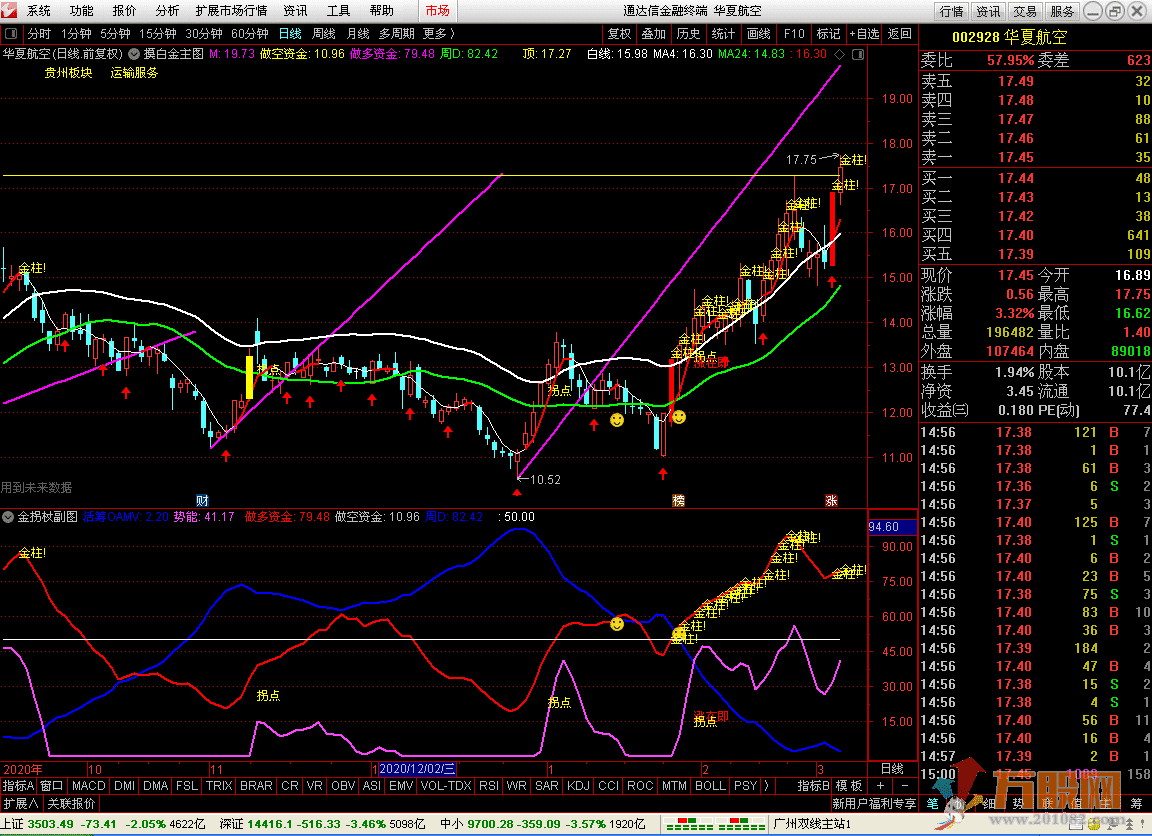Click the 2020/12/02 date marker on the timeline
Screen dimensions: 1152x836
pyautogui.click(x=417, y=769)
